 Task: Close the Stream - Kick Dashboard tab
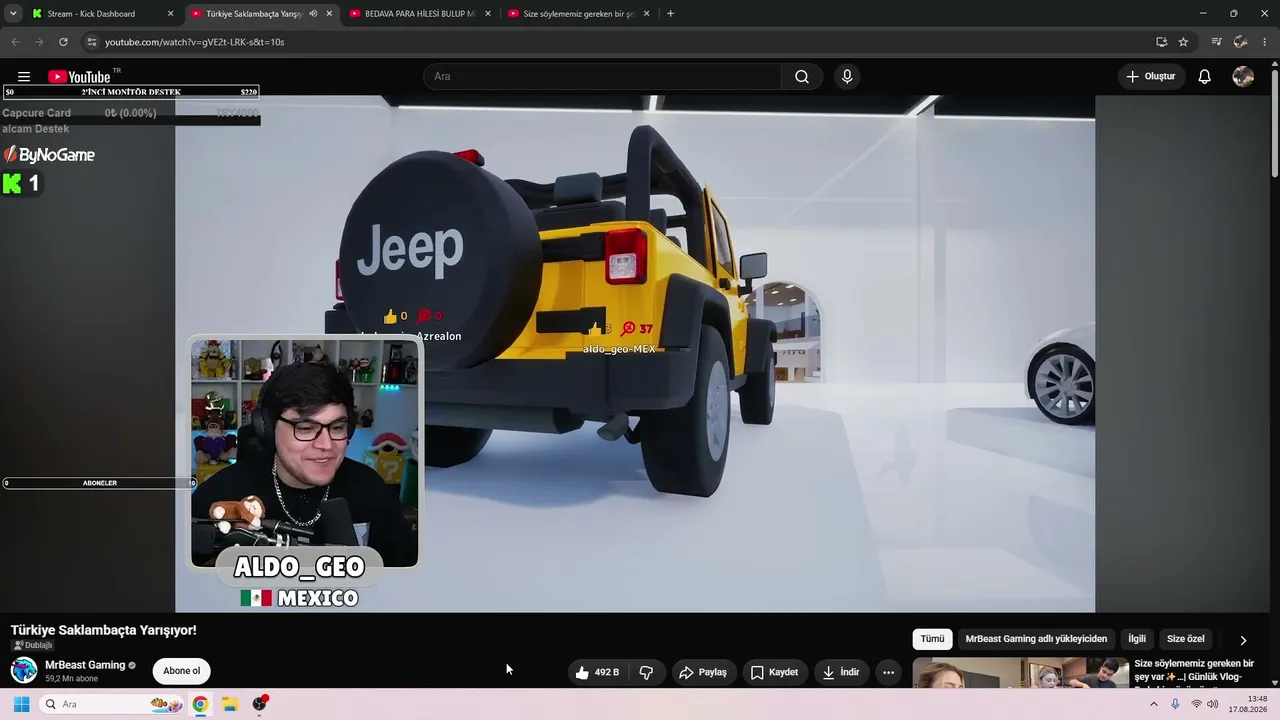(x=170, y=14)
